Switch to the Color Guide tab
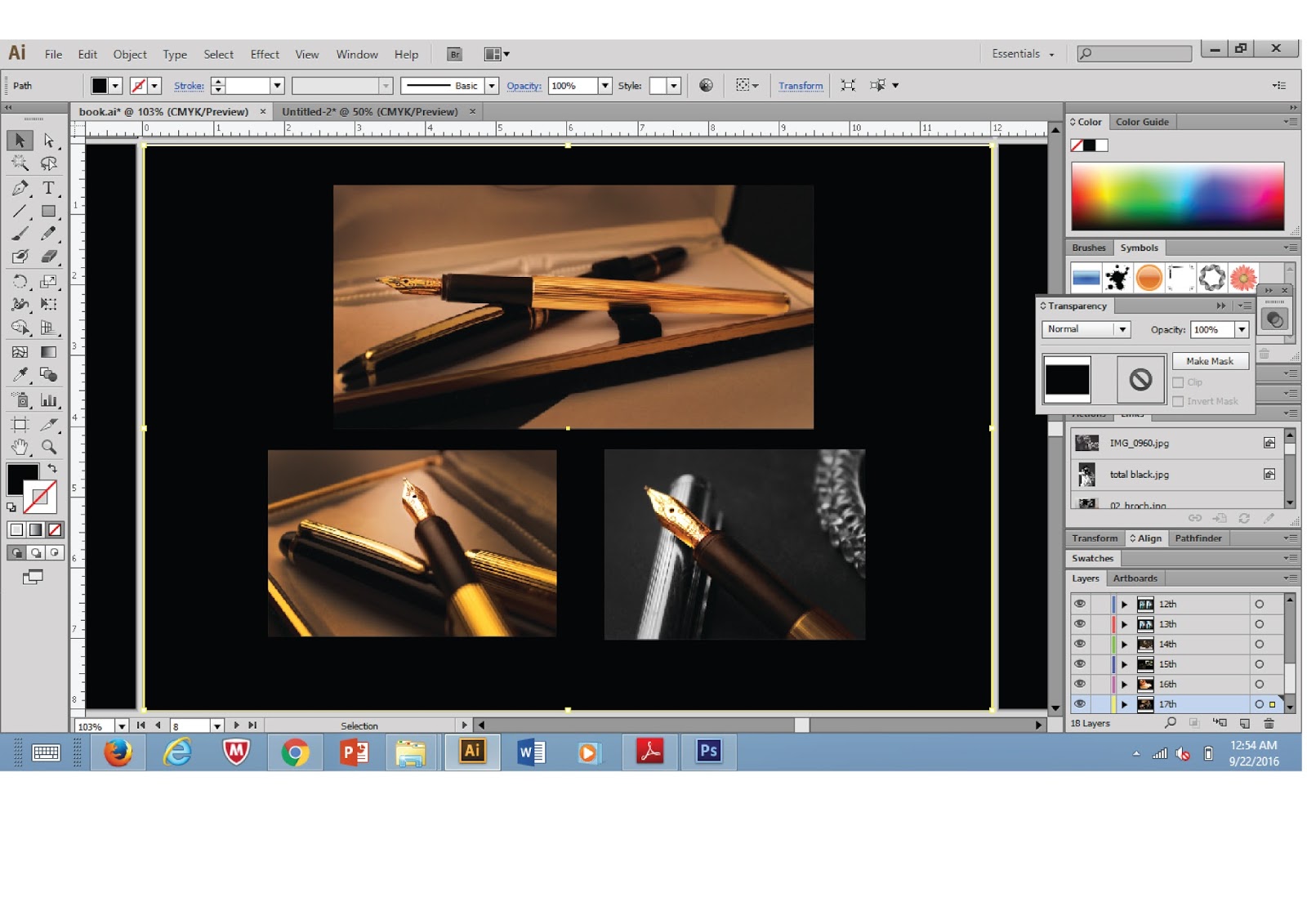 [1142, 122]
